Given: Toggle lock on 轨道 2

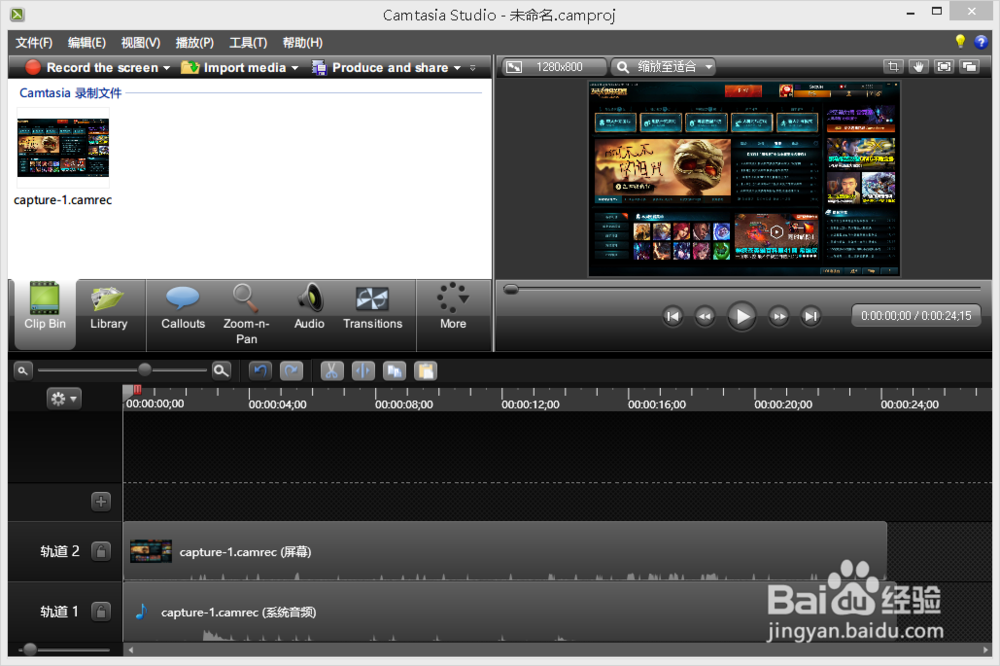Looking at the screenshot, I should pyautogui.click(x=101, y=551).
